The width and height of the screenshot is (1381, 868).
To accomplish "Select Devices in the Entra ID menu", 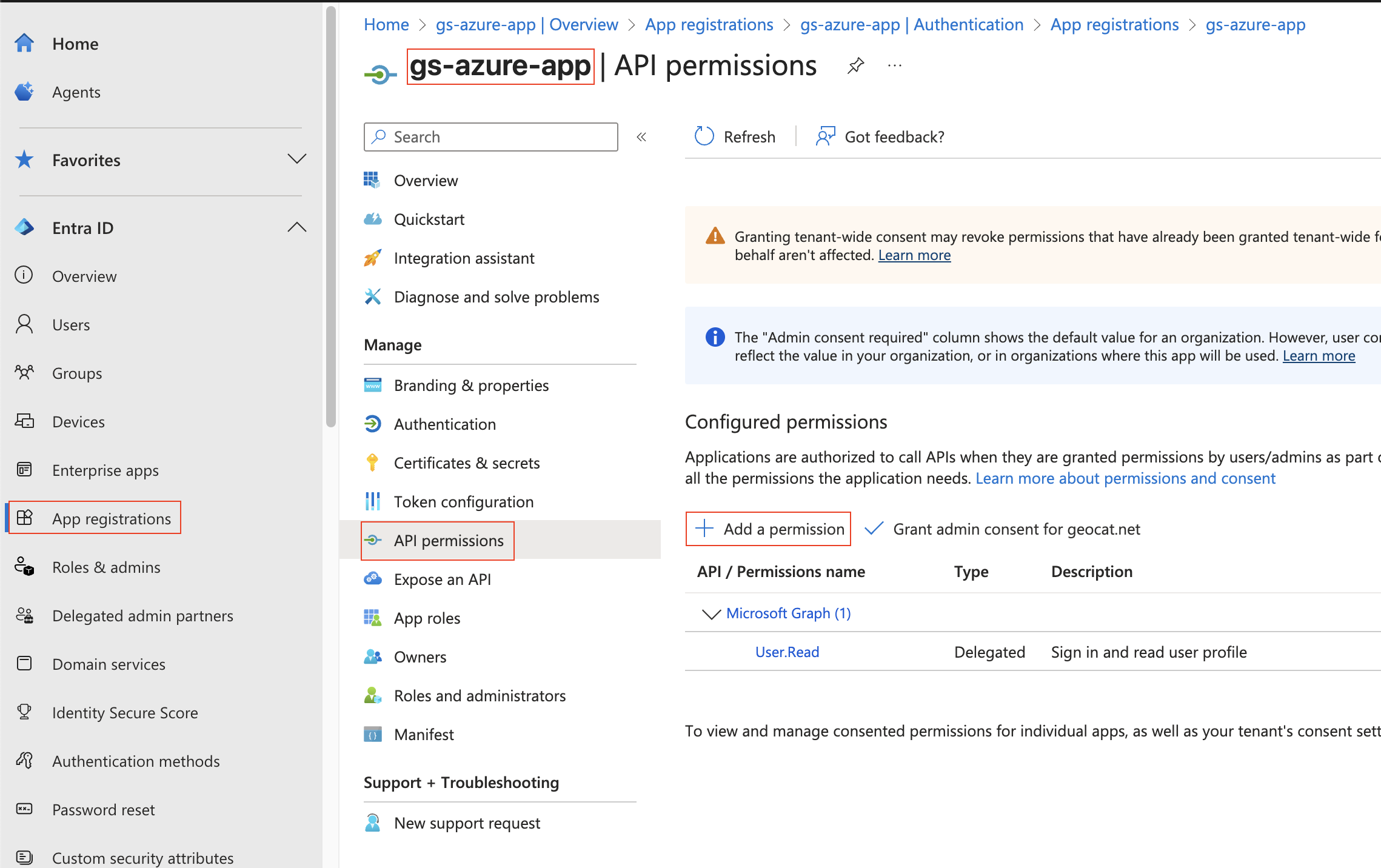I will [78, 421].
